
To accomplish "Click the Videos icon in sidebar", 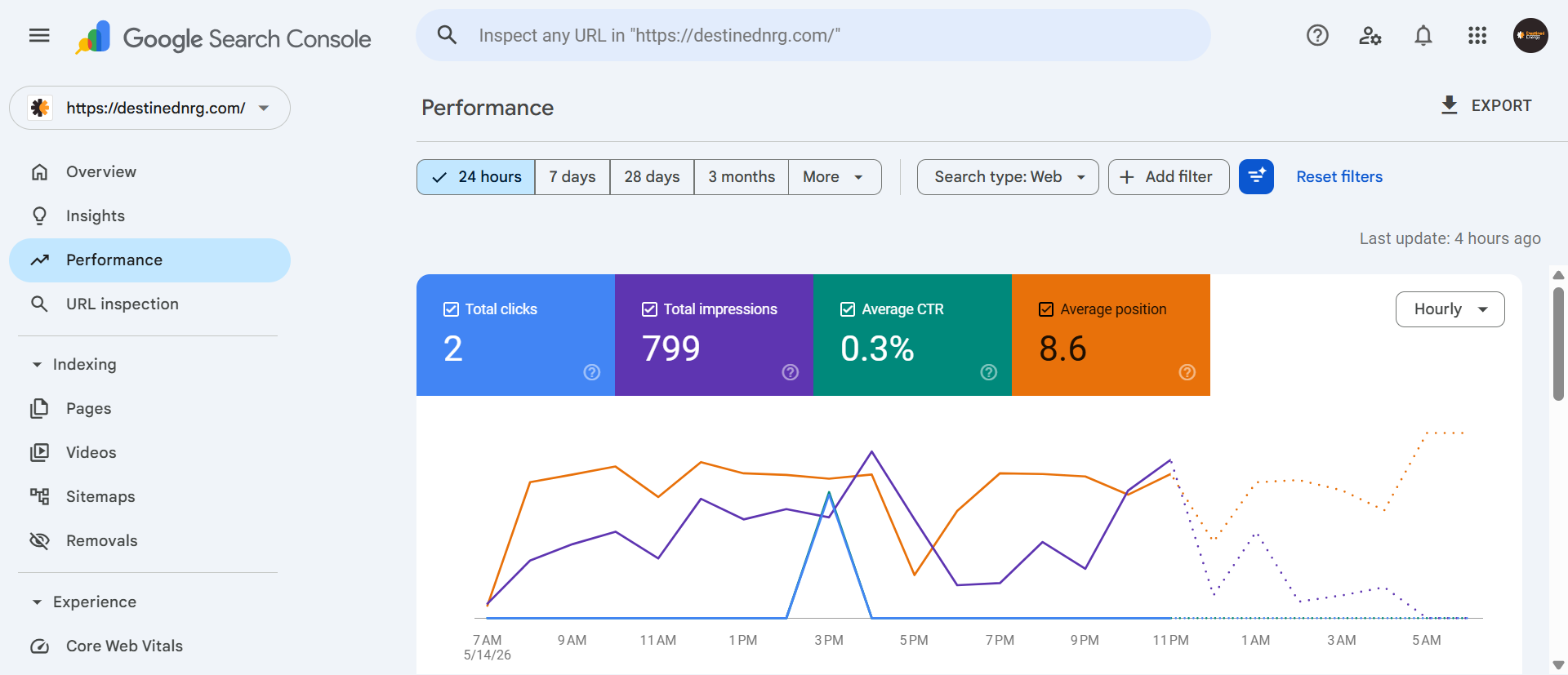I will coord(39,452).
